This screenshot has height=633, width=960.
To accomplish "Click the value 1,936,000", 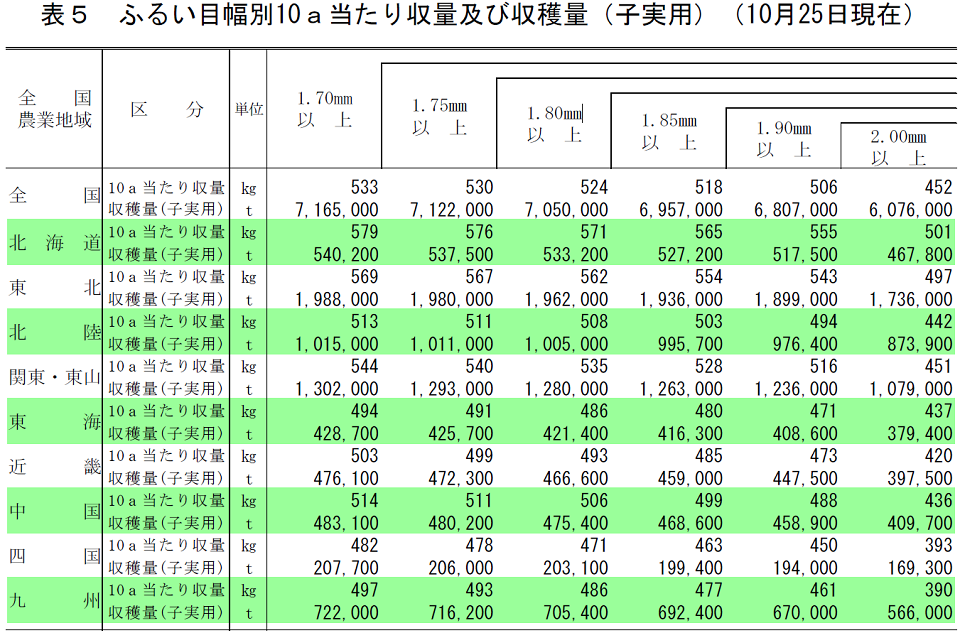I will [x=681, y=299].
